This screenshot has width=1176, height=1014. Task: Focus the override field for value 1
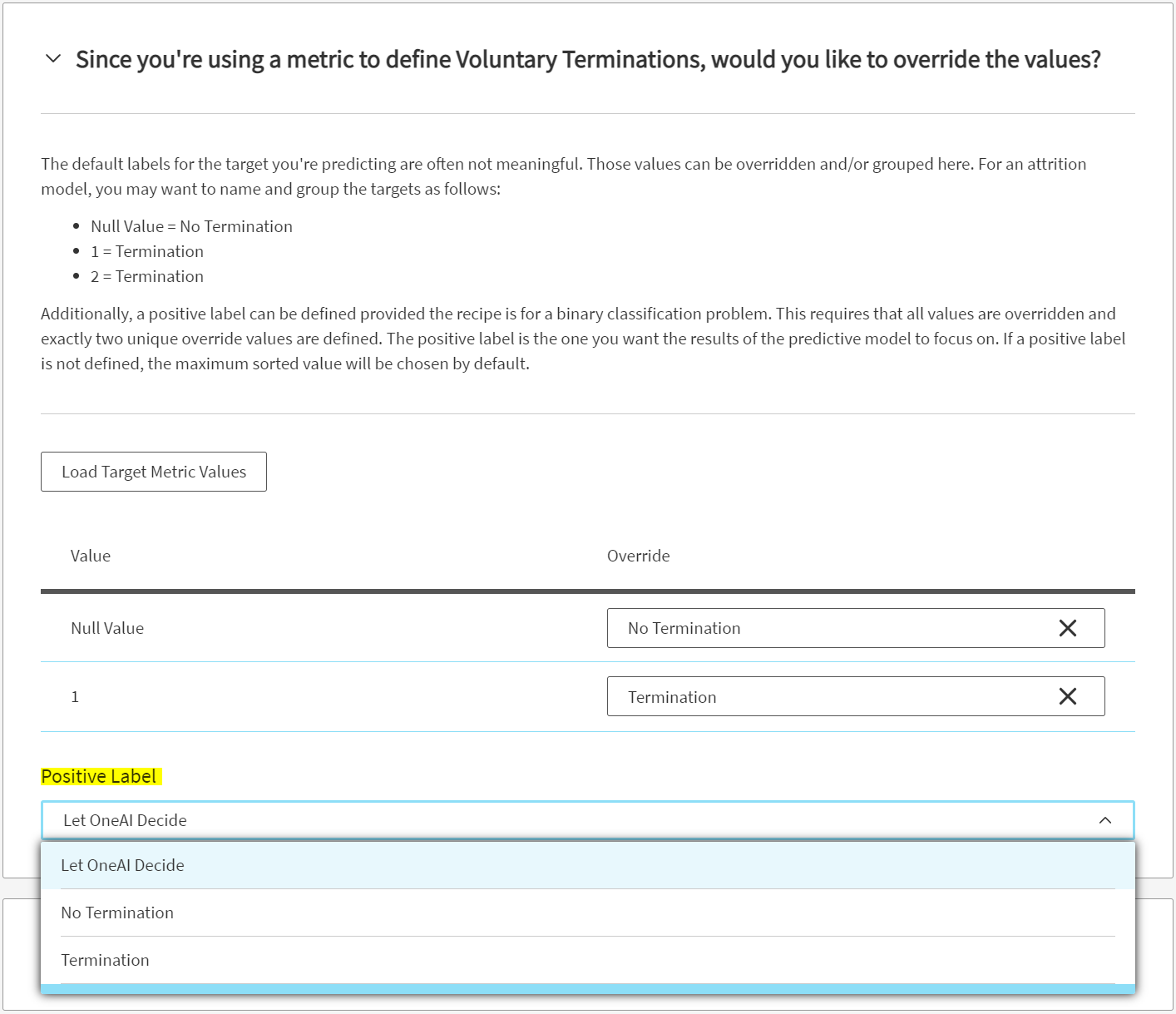point(832,696)
